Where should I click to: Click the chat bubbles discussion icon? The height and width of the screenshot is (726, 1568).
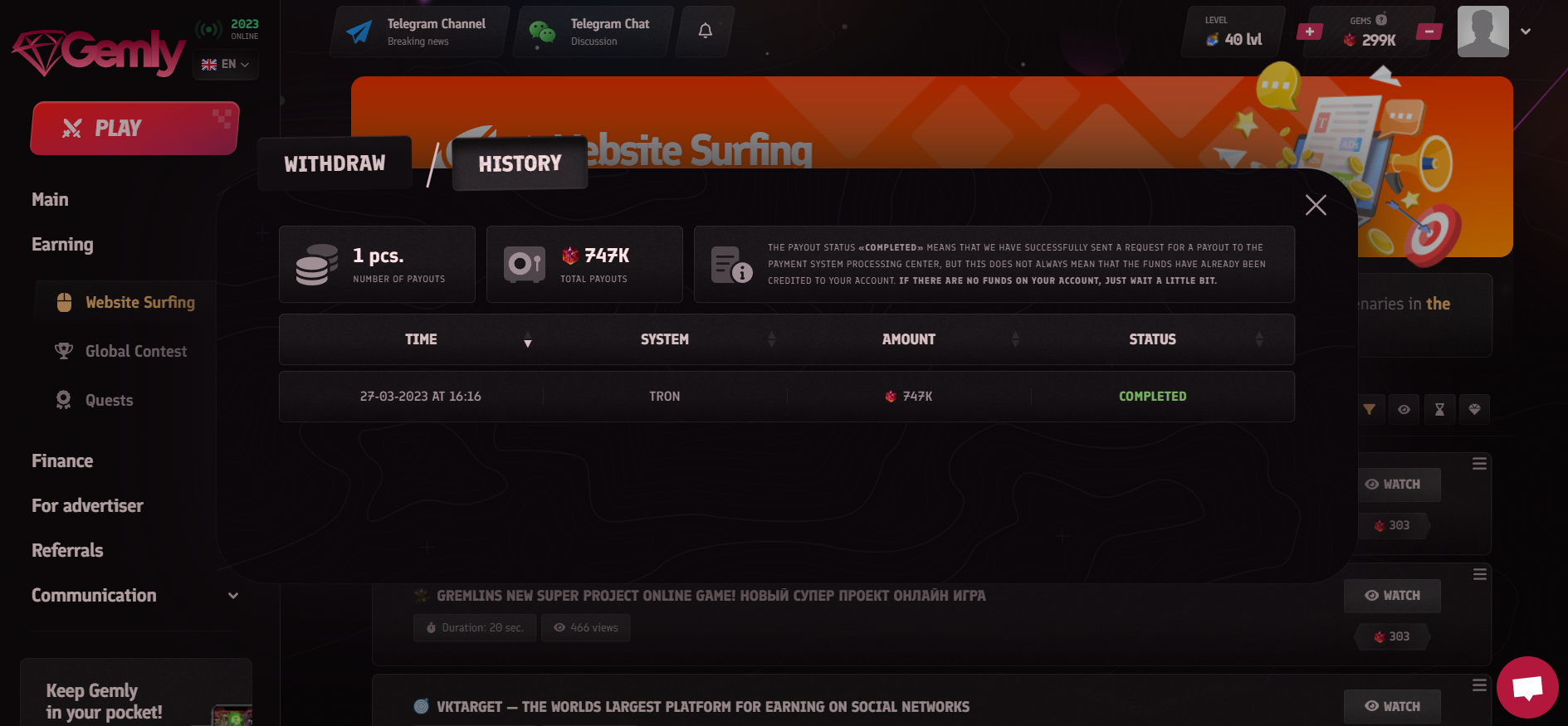click(x=542, y=32)
